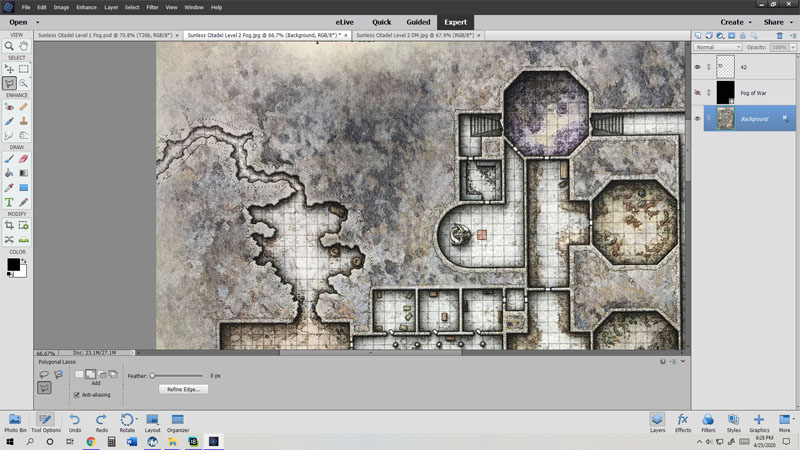The height and width of the screenshot is (450, 800).
Task: Click the Undo button
Action: [x=75, y=423]
